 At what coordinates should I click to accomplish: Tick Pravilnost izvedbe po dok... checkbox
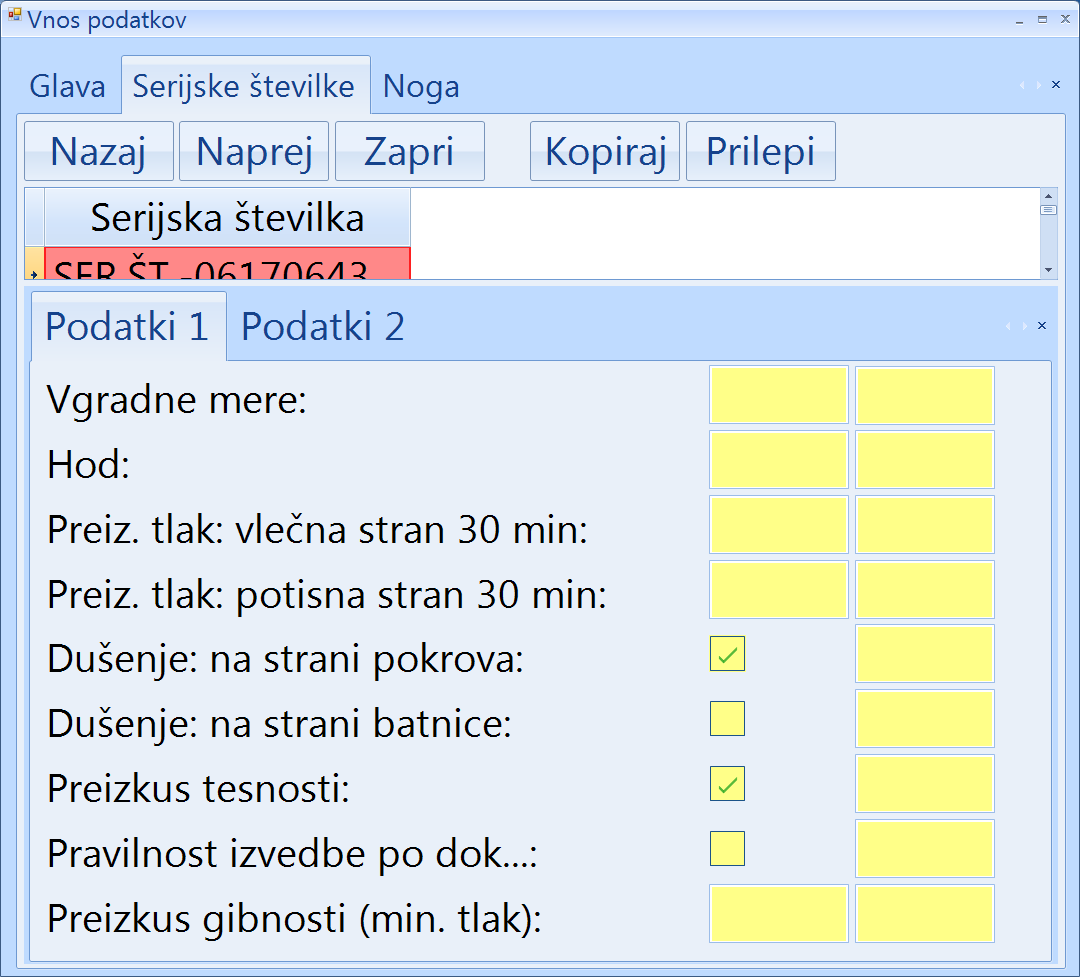click(727, 849)
